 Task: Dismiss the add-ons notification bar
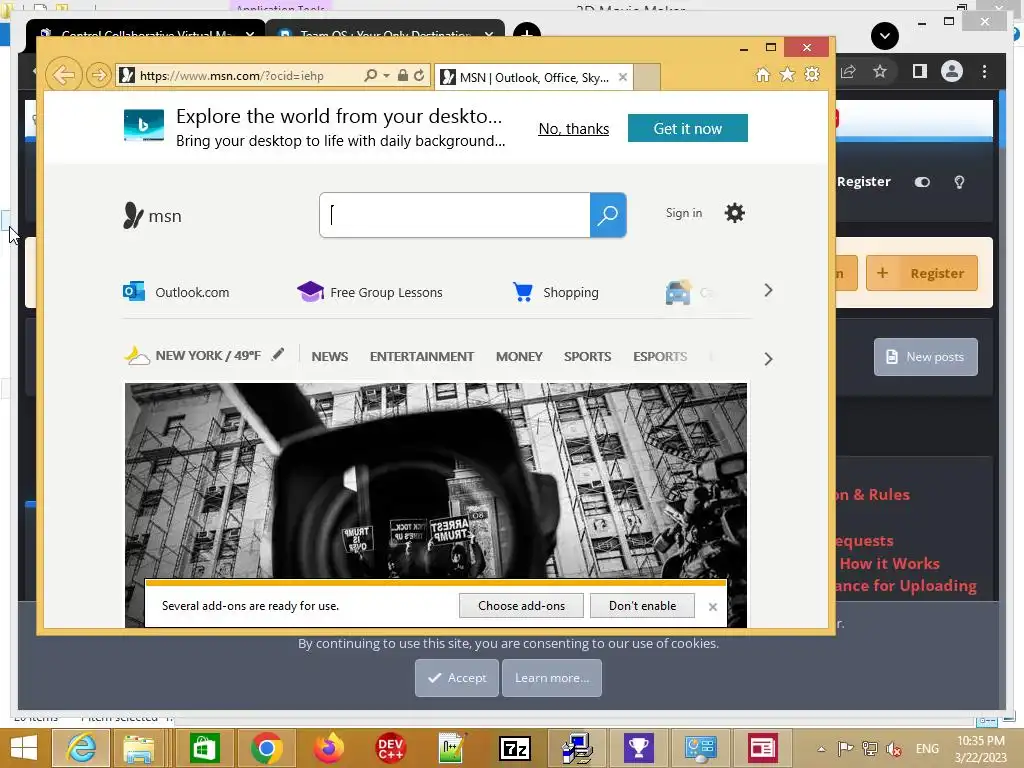coord(712,607)
